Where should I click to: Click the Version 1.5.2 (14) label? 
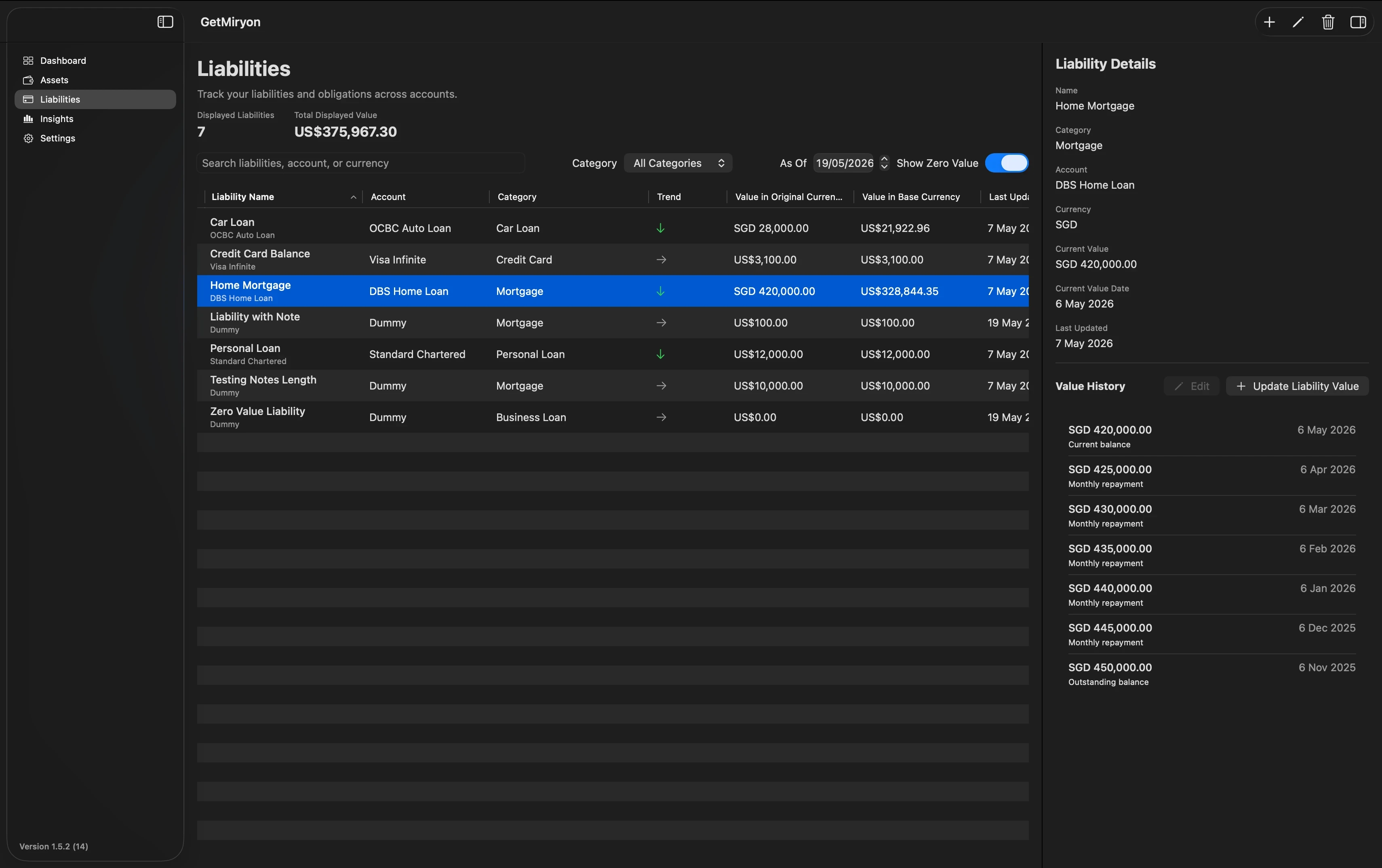tap(54, 846)
